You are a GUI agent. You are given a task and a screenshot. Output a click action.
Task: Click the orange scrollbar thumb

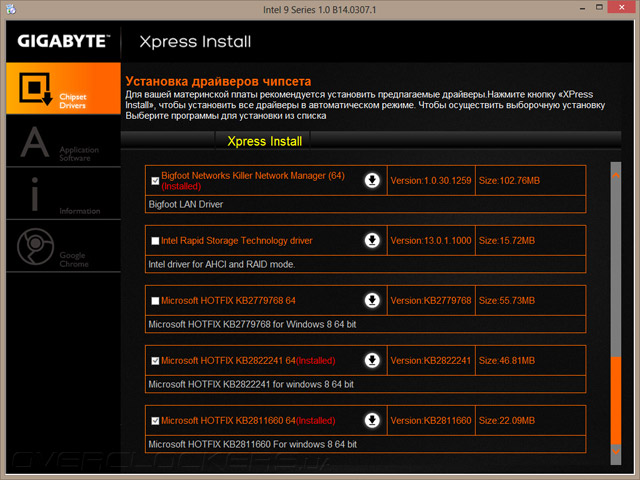(616, 401)
